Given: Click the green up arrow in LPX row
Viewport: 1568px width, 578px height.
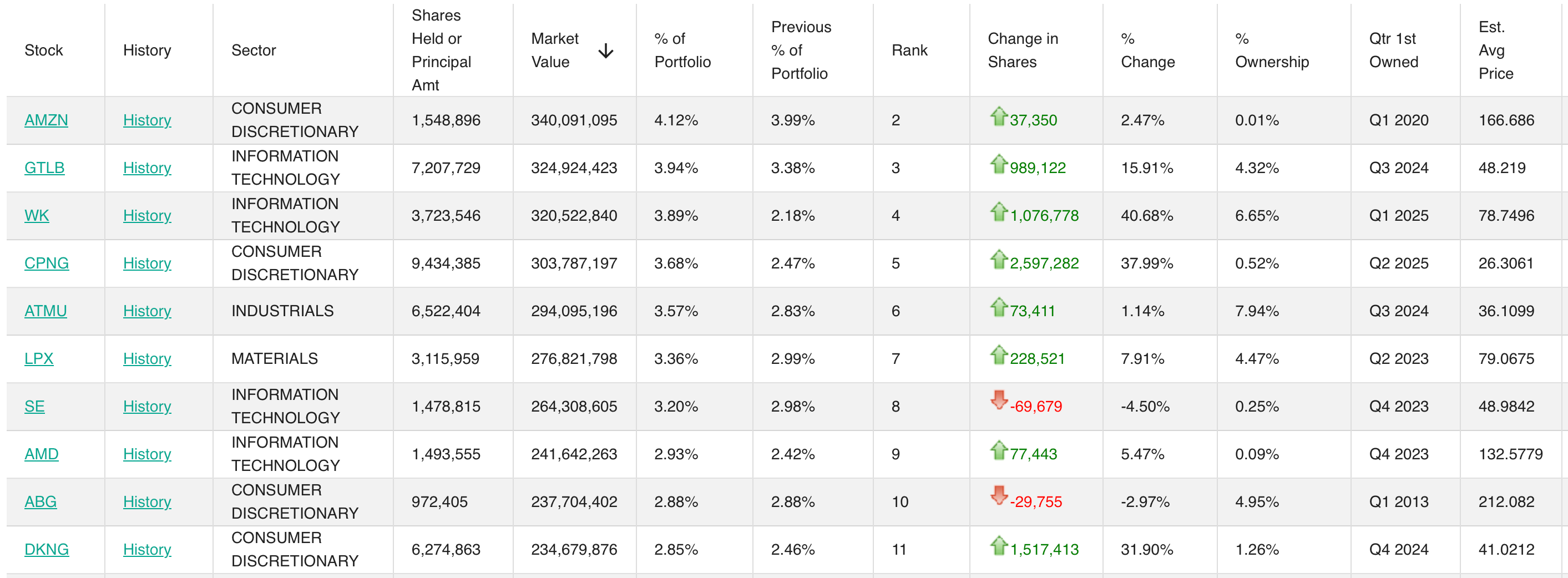Looking at the screenshot, I should (x=998, y=354).
